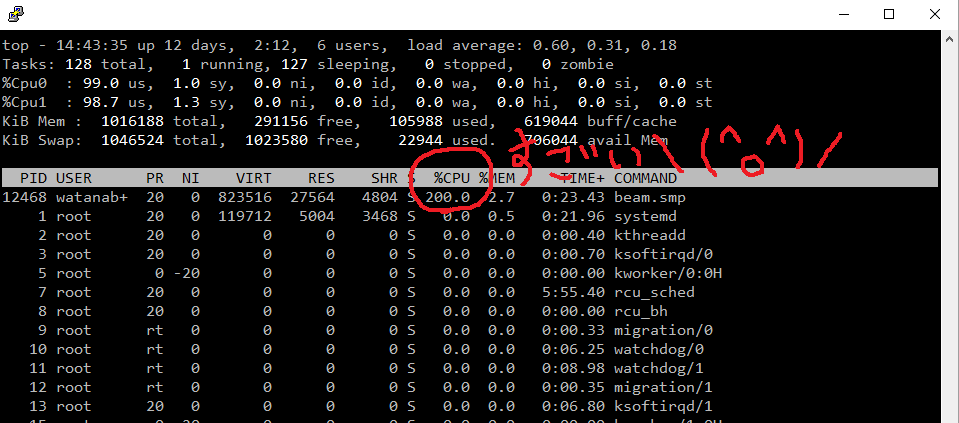Screen dimensions: 959x423
Task: Click the PuTTY icon in title bar
Action: 17,13
